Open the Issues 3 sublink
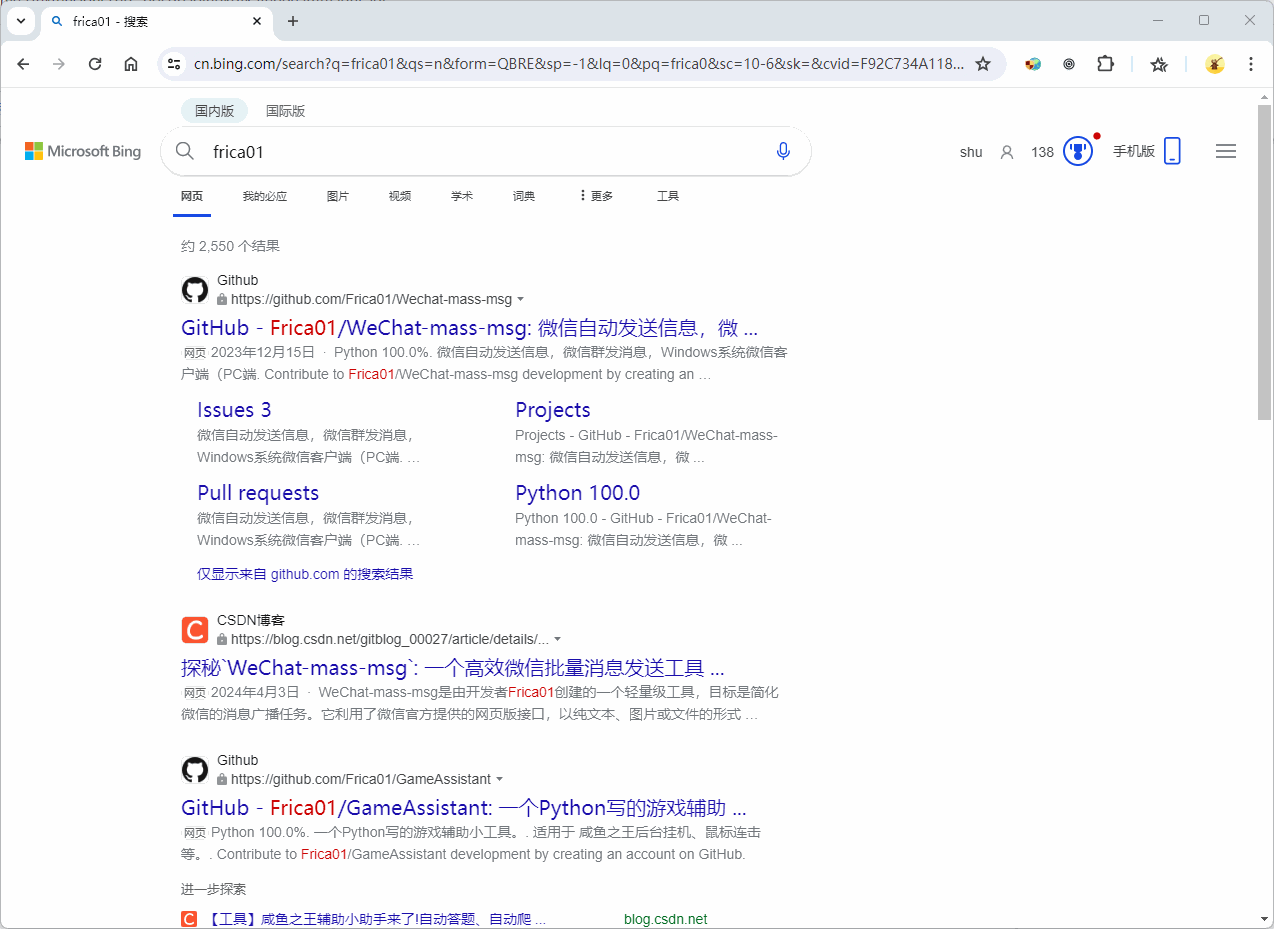Screen dimensions: 1274x929 pyautogui.click(x=234, y=410)
